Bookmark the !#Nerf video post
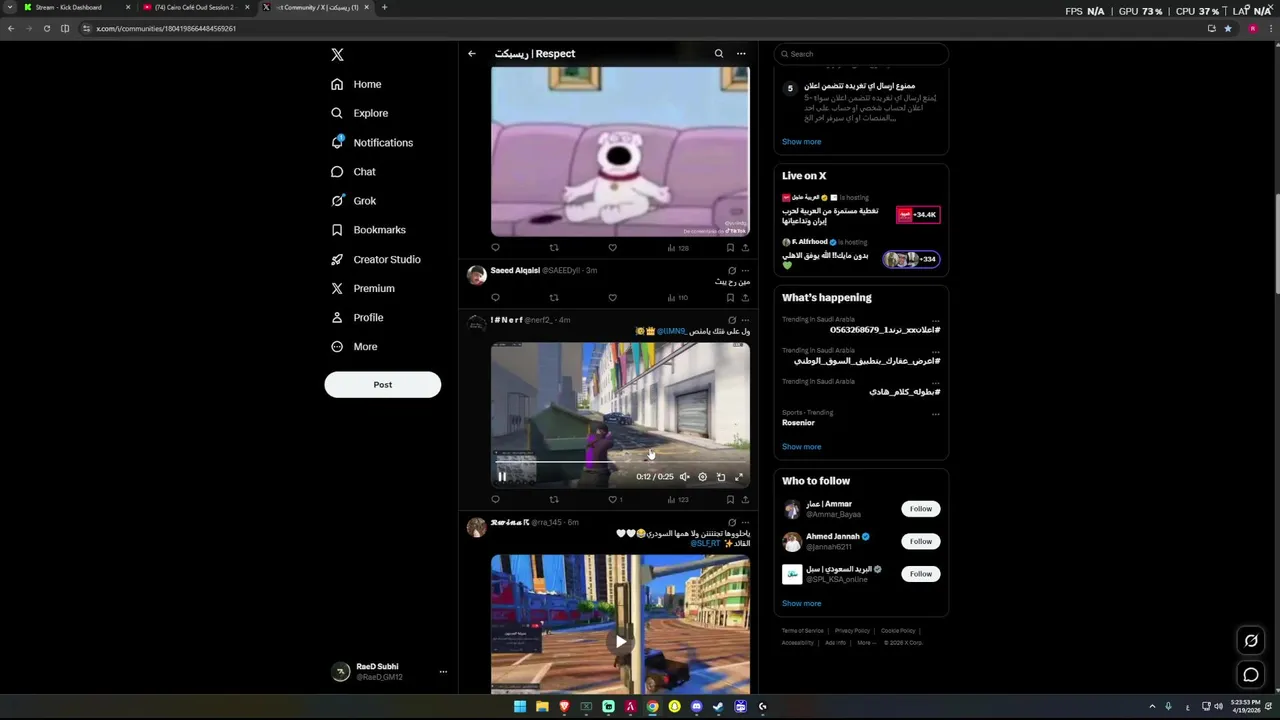The height and width of the screenshot is (720, 1280). pyautogui.click(x=730, y=499)
